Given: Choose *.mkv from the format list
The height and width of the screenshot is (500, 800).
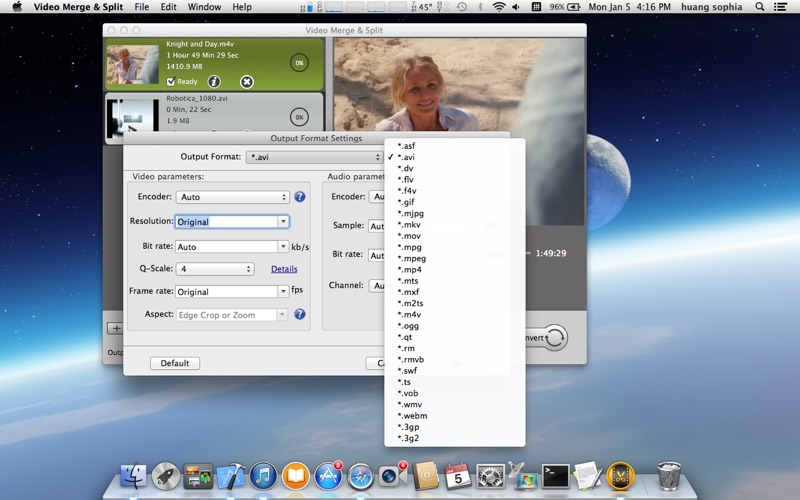Looking at the screenshot, I should (x=455, y=224).
